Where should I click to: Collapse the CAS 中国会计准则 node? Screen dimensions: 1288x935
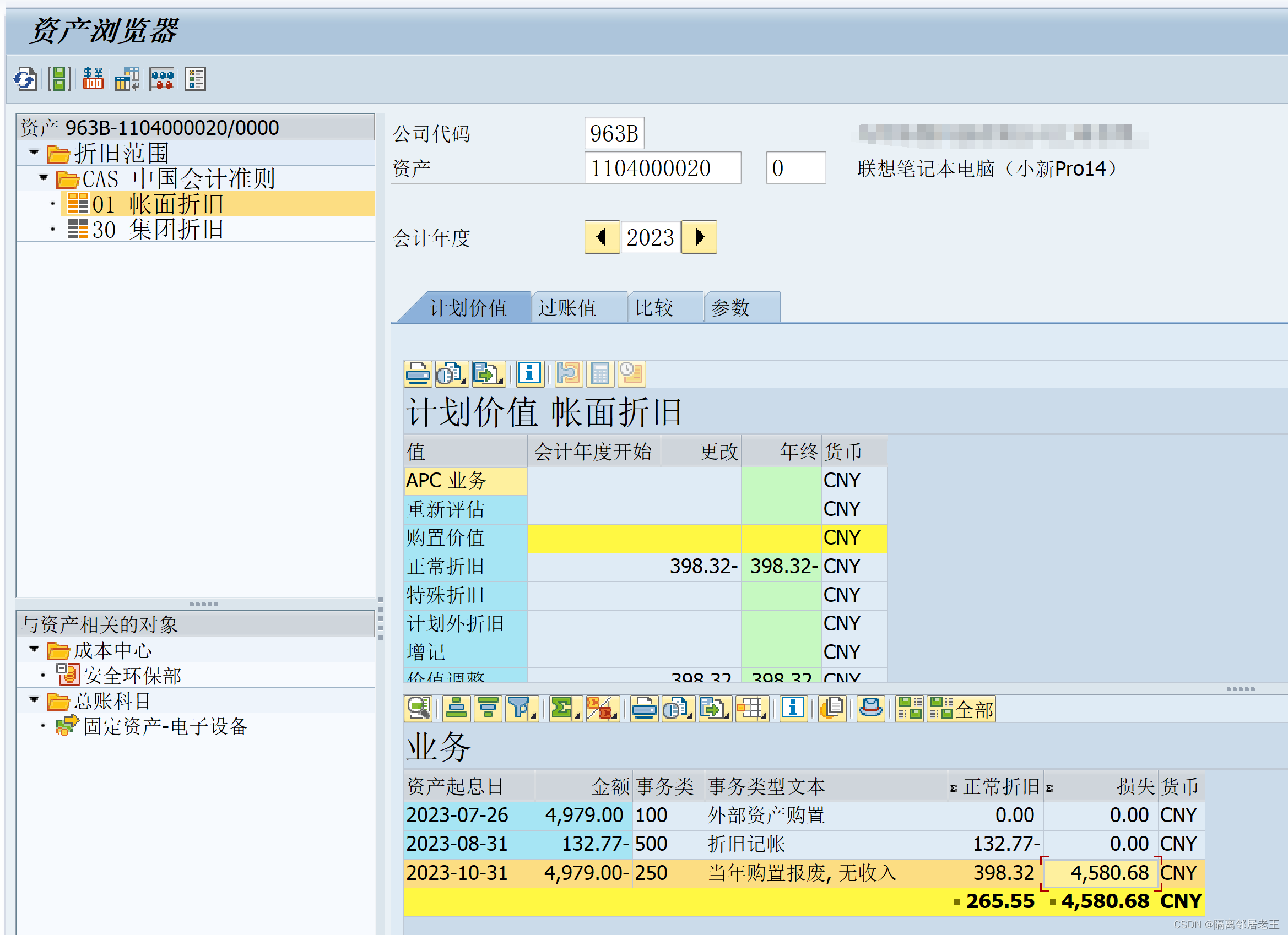44,178
